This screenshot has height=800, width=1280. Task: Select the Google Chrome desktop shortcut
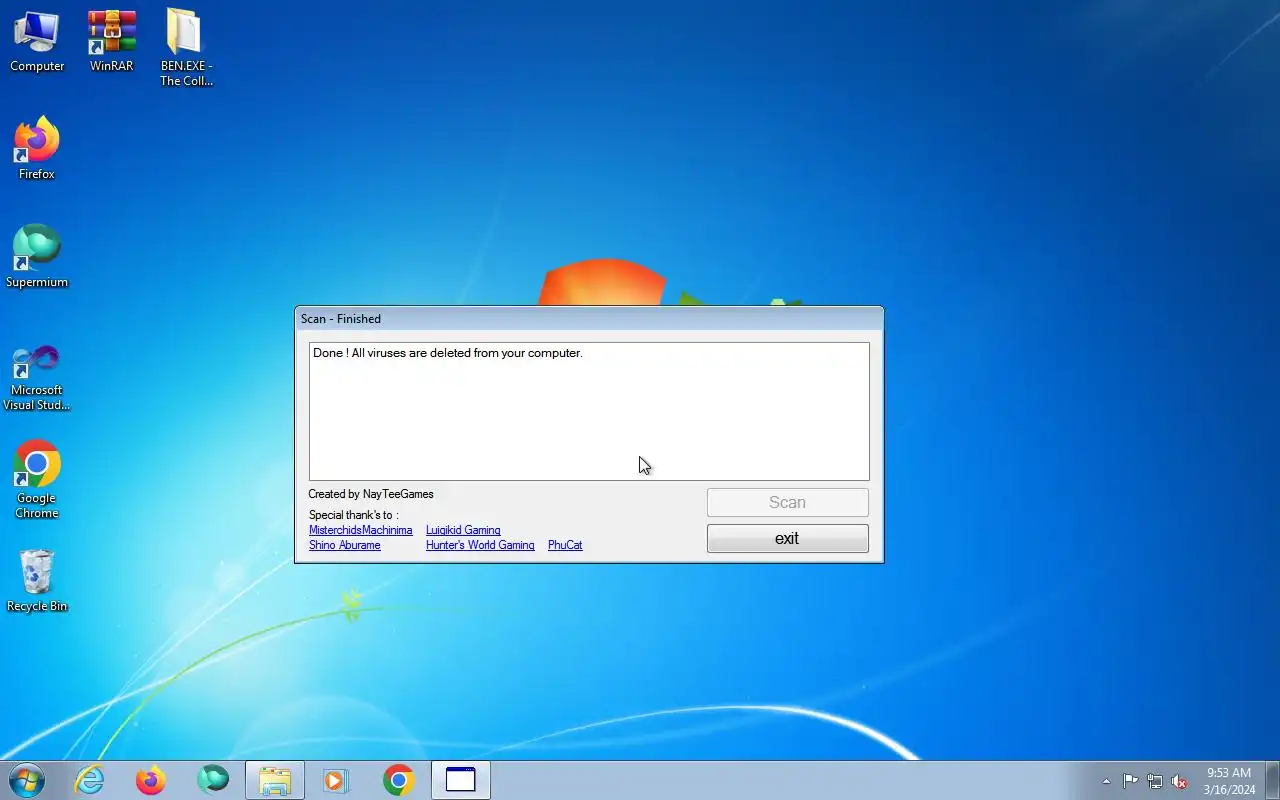(37, 480)
